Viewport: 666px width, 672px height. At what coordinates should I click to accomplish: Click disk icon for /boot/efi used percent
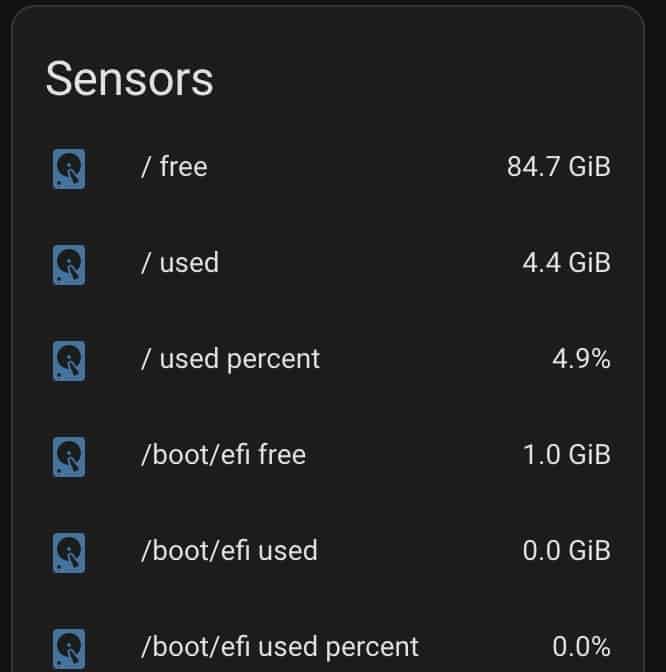tap(69, 648)
